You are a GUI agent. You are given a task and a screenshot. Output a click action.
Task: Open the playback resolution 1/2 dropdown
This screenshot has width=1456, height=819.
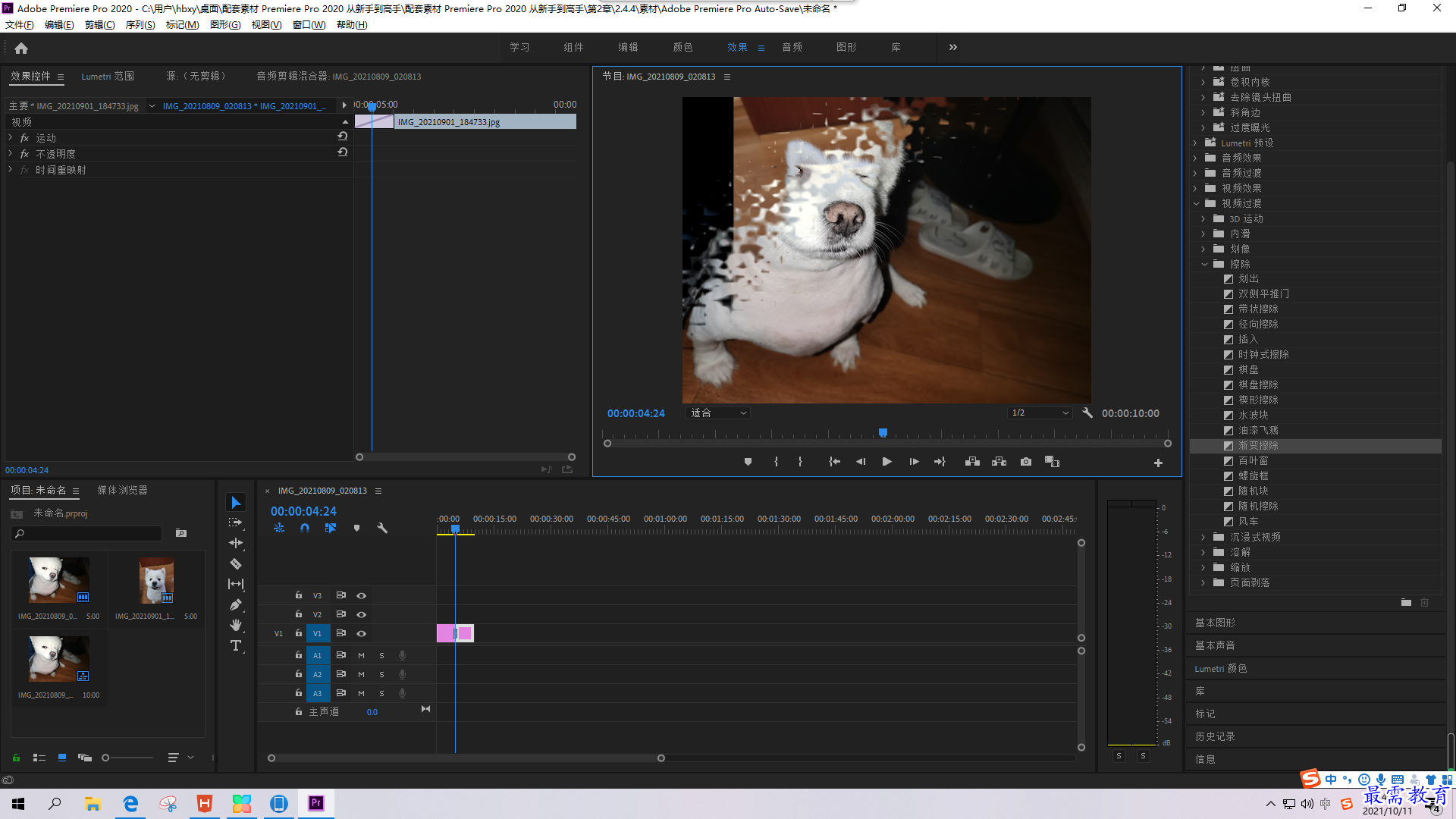pos(1040,413)
